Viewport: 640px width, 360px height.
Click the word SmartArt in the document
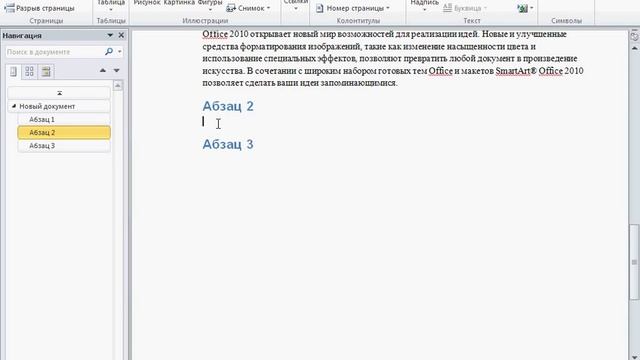(513, 71)
